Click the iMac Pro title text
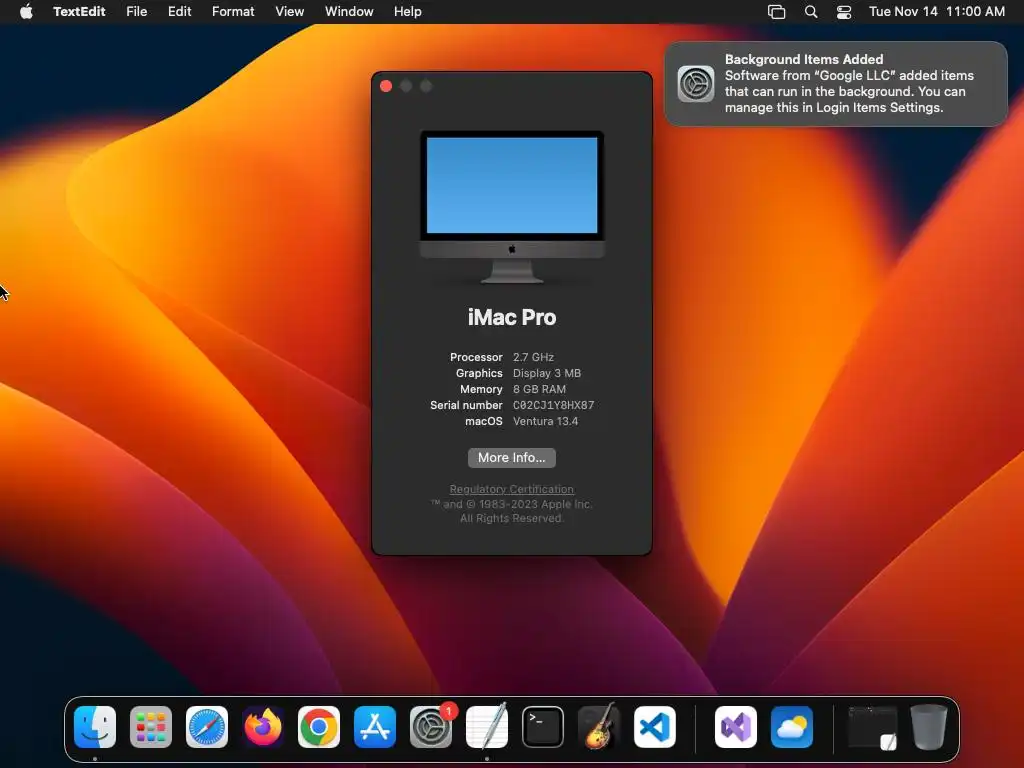Image resolution: width=1024 pixels, height=768 pixels. (x=512, y=317)
